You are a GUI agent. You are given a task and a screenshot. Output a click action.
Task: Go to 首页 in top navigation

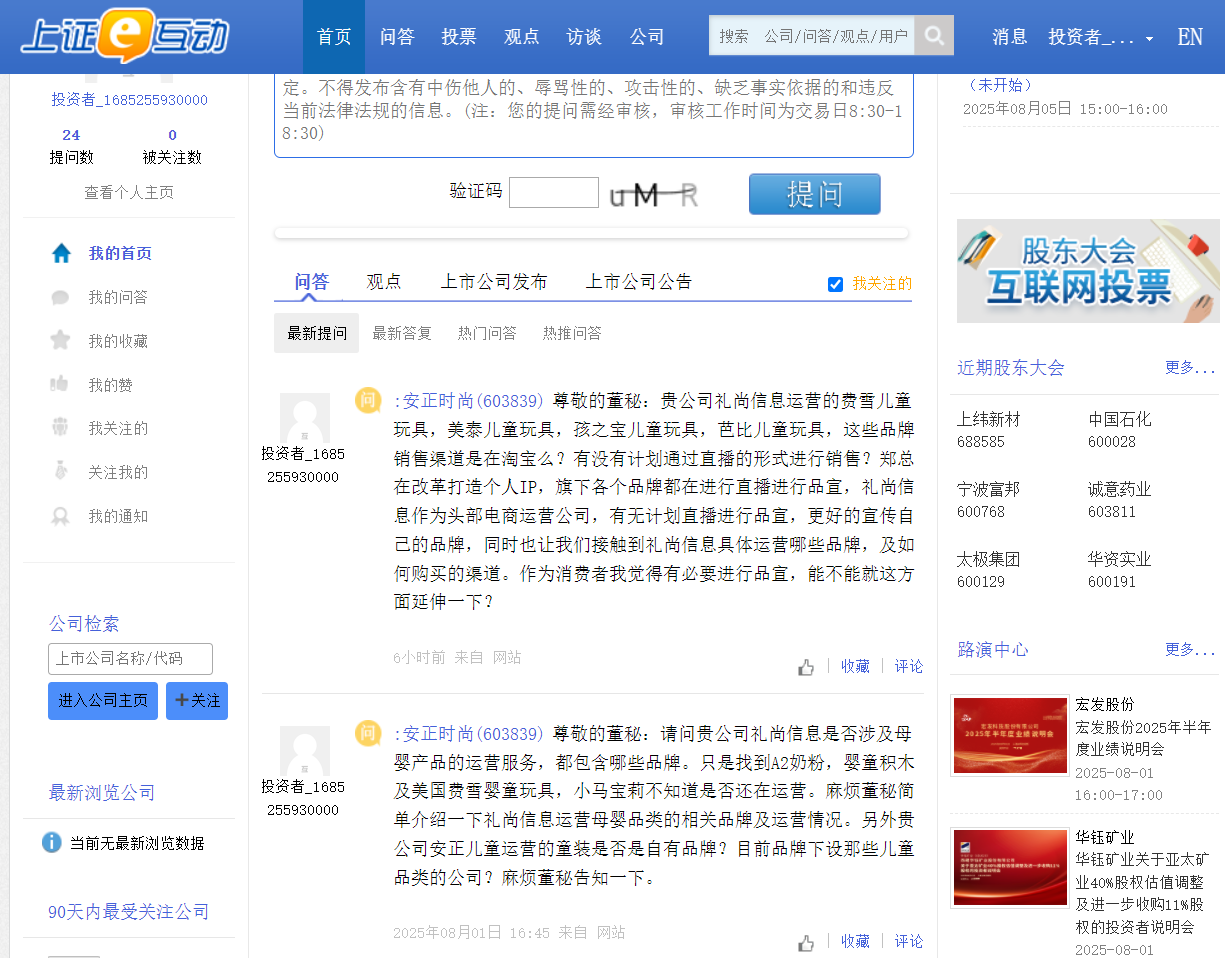pyautogui.click(x=334, y=37)
